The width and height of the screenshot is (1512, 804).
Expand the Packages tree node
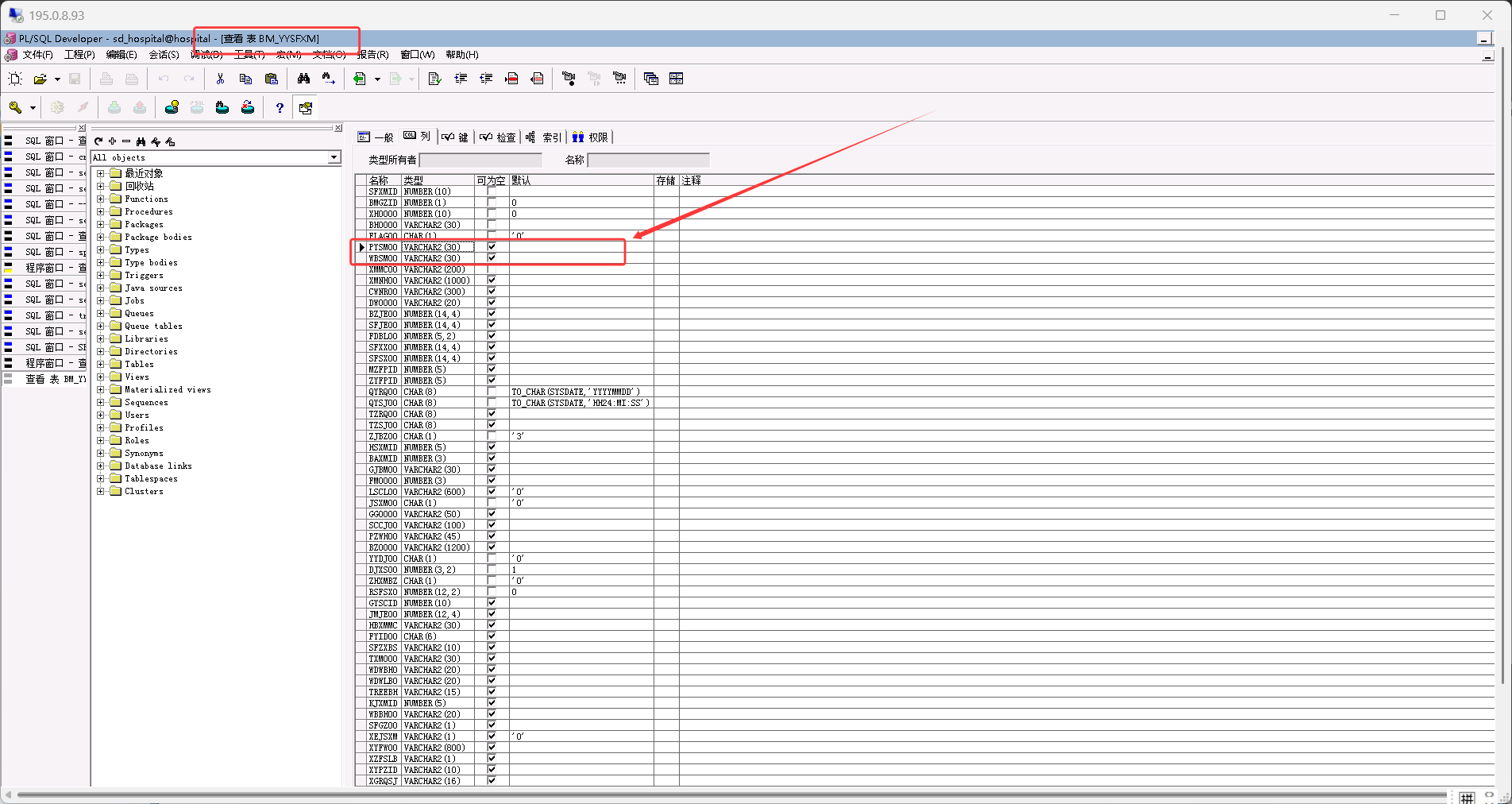point(101,224)
